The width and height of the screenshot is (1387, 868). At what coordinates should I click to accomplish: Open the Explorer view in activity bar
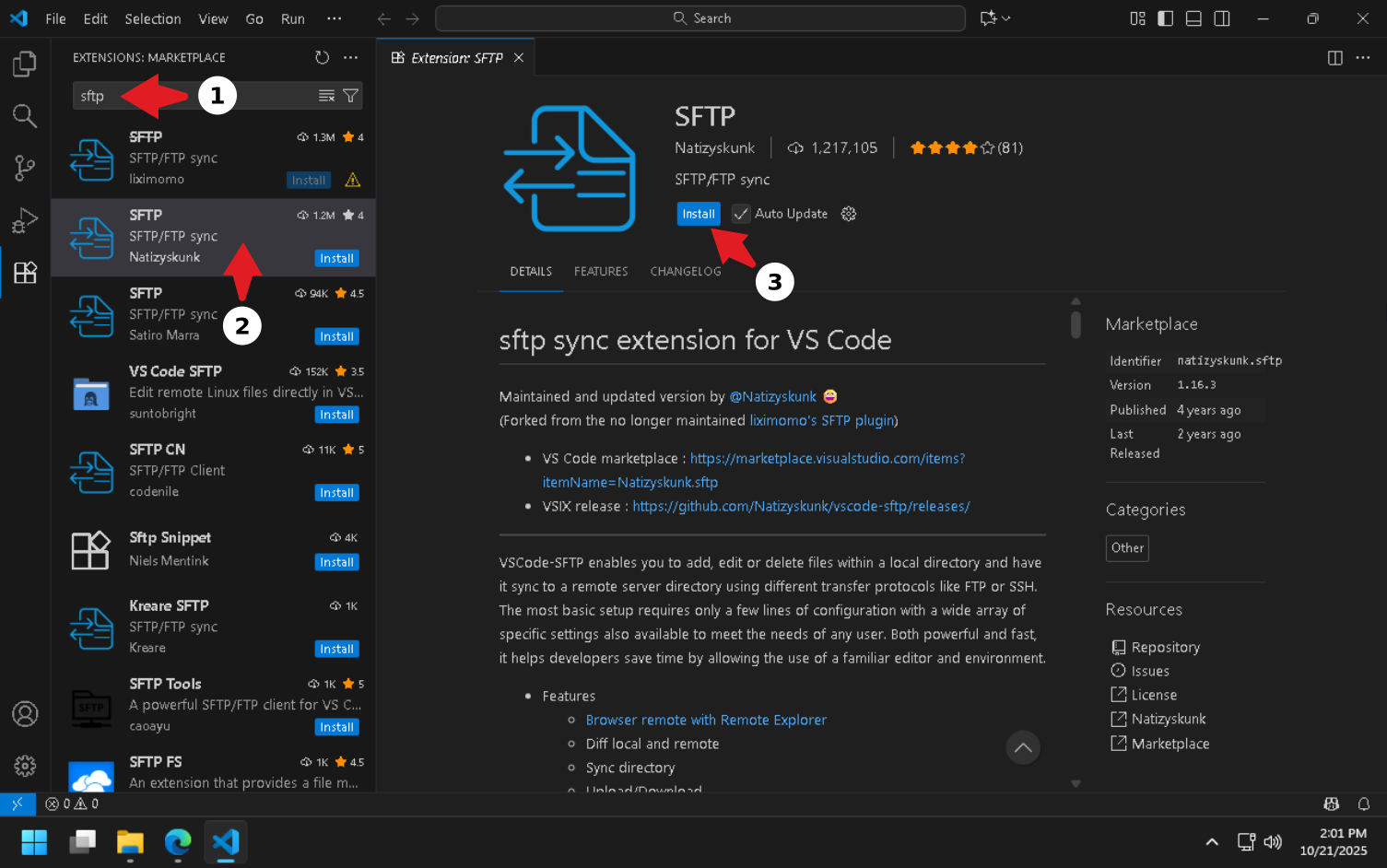(25, 65)
